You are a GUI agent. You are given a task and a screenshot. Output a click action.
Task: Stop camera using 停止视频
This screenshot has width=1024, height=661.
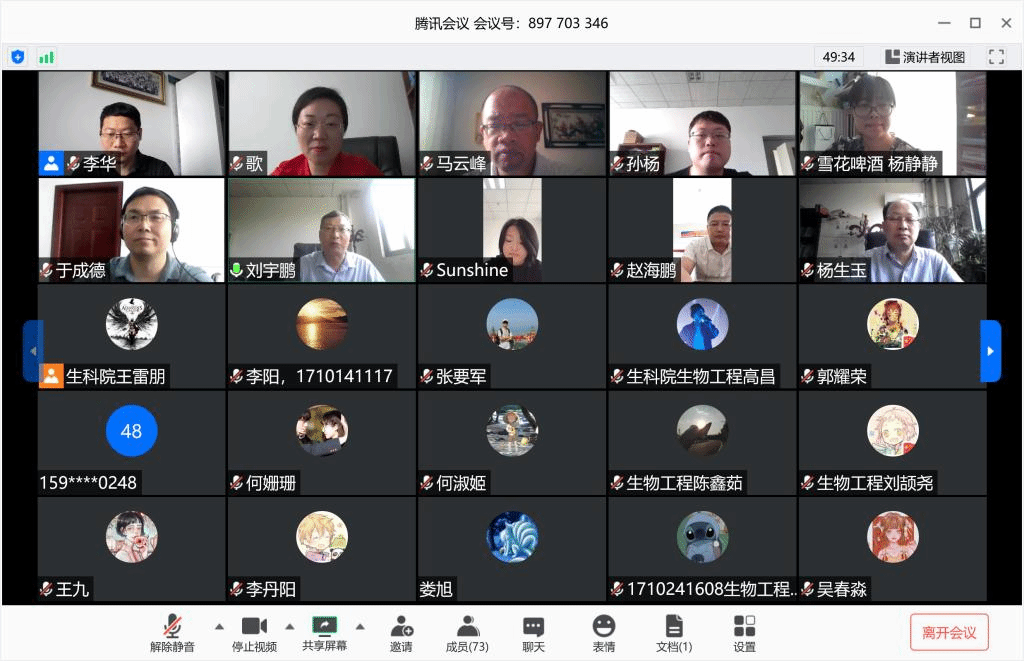click(x=254, y=633)
